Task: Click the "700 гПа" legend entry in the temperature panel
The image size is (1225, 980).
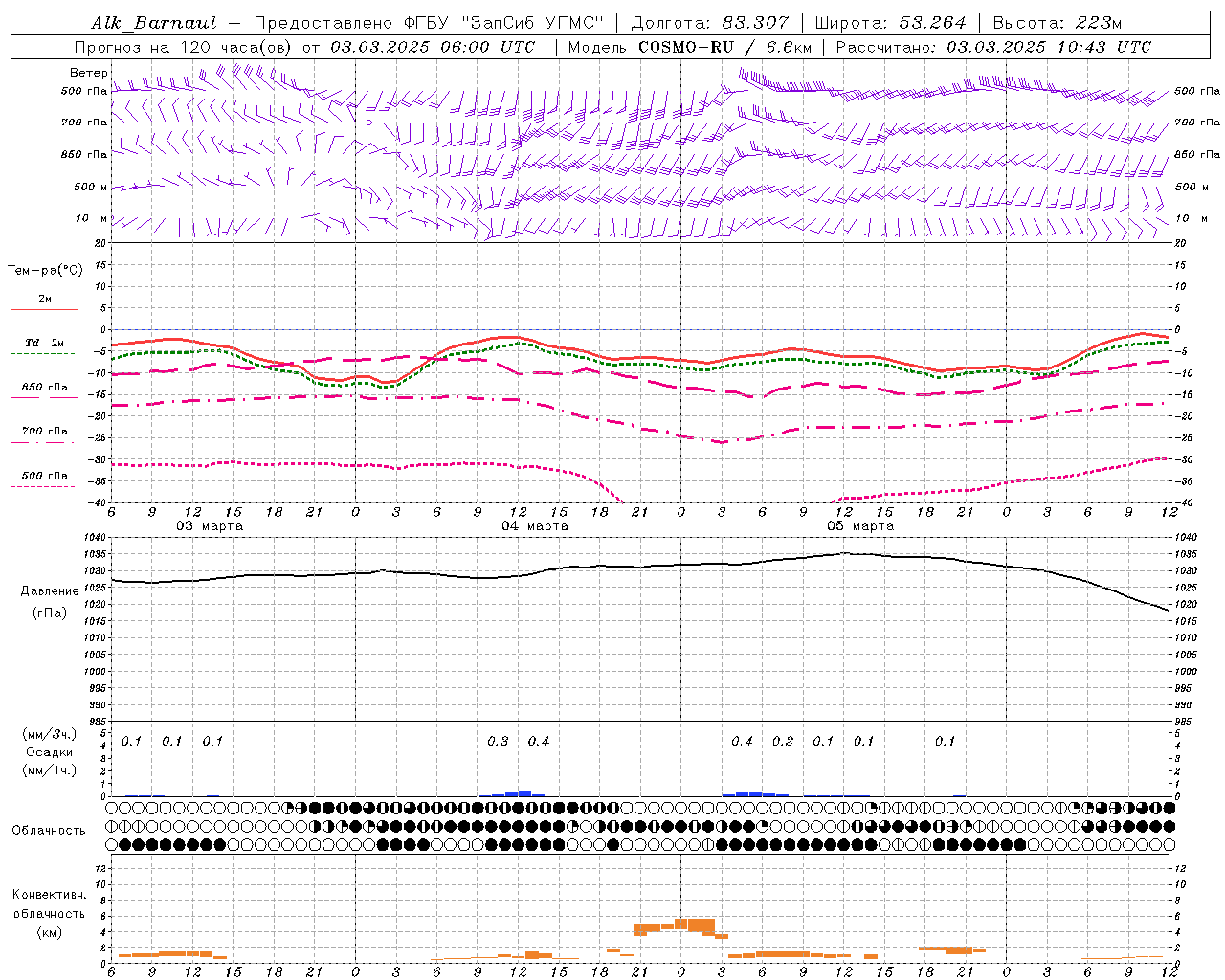Action: pyautogui.click(x=45, y=432)
